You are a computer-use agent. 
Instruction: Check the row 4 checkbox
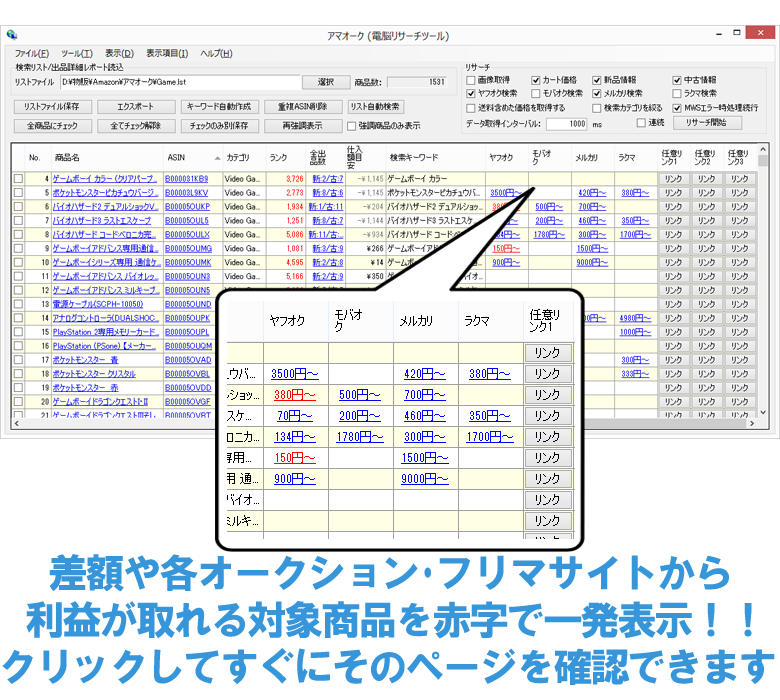pyautogui.click(x=18, y=179)
